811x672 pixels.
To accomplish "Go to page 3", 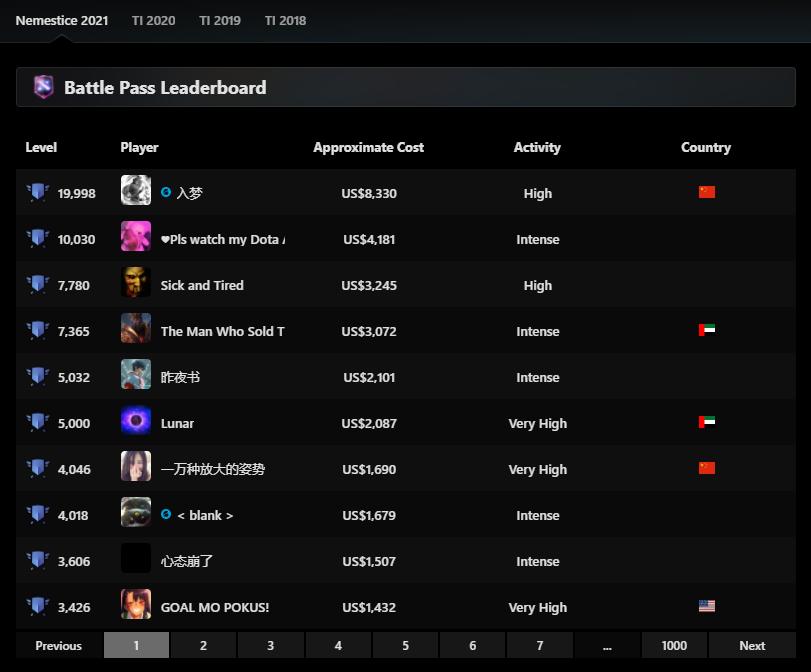I will coord(271,645).
